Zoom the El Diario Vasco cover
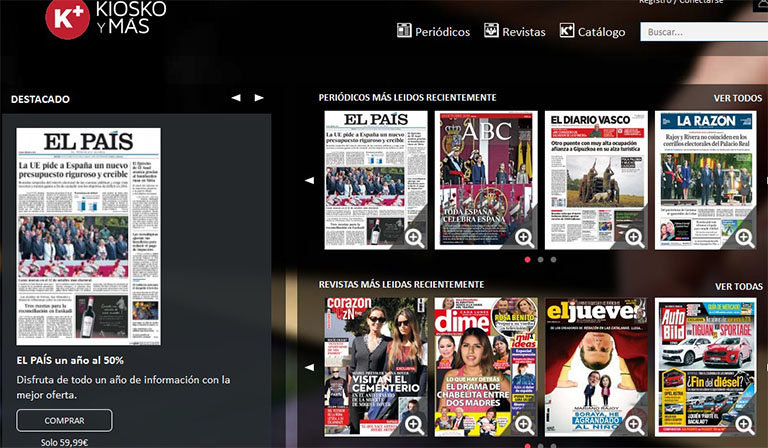The width and height of the screenshot is (768, 448). 634,237
